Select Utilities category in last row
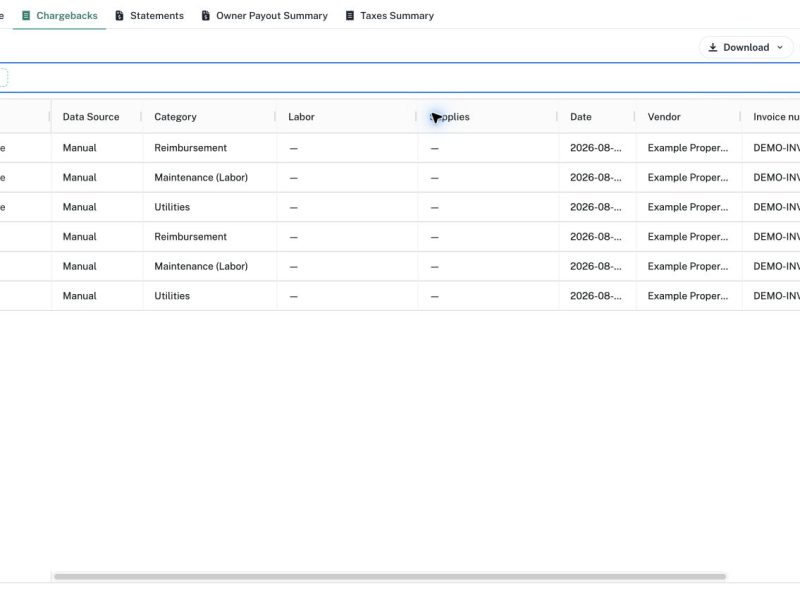800x600 pixels. [x=172, y=296]
